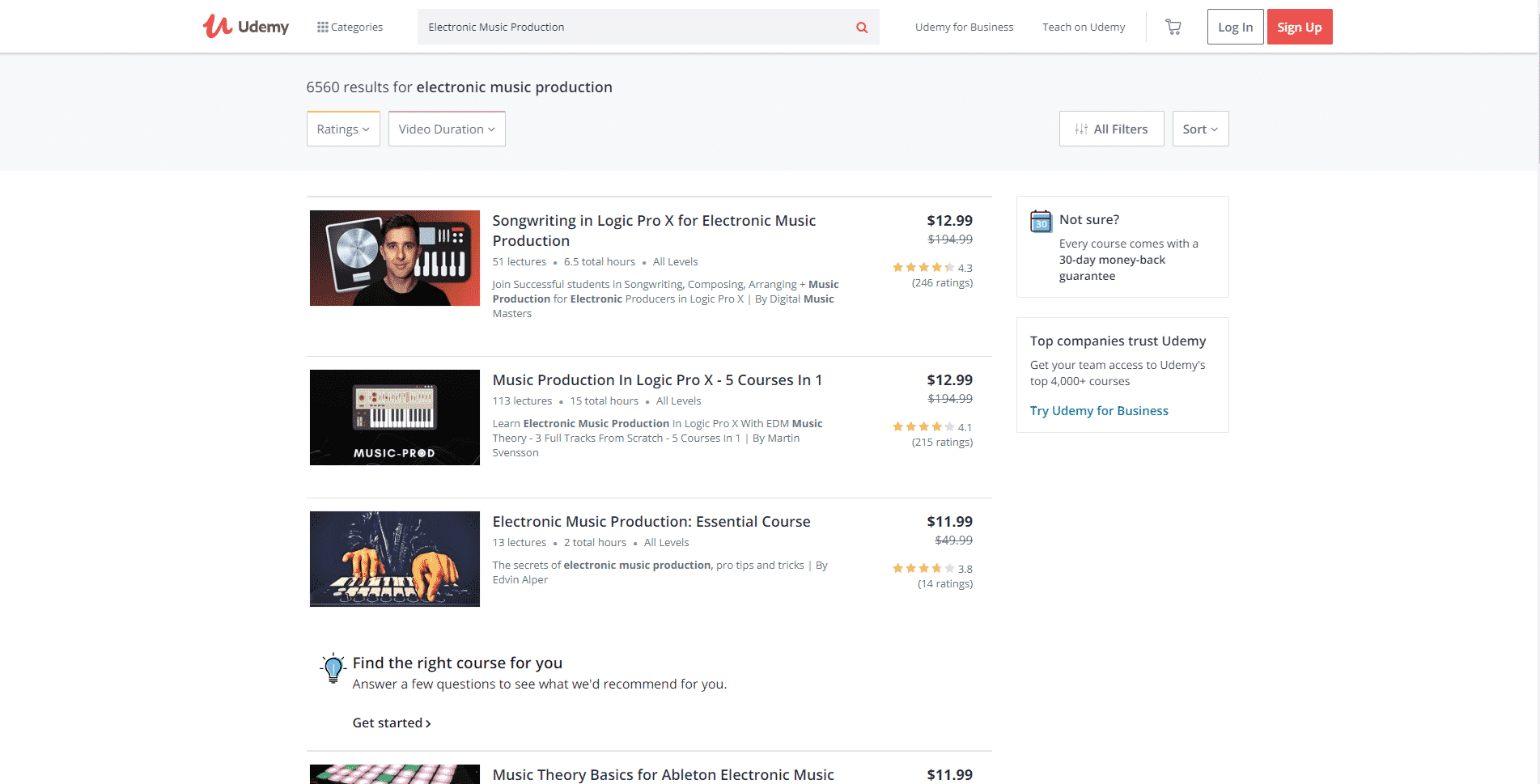This screenshot has height=784, width=1540.
Task: Open Teach on Udemy link
Action: click(1084, 27)
